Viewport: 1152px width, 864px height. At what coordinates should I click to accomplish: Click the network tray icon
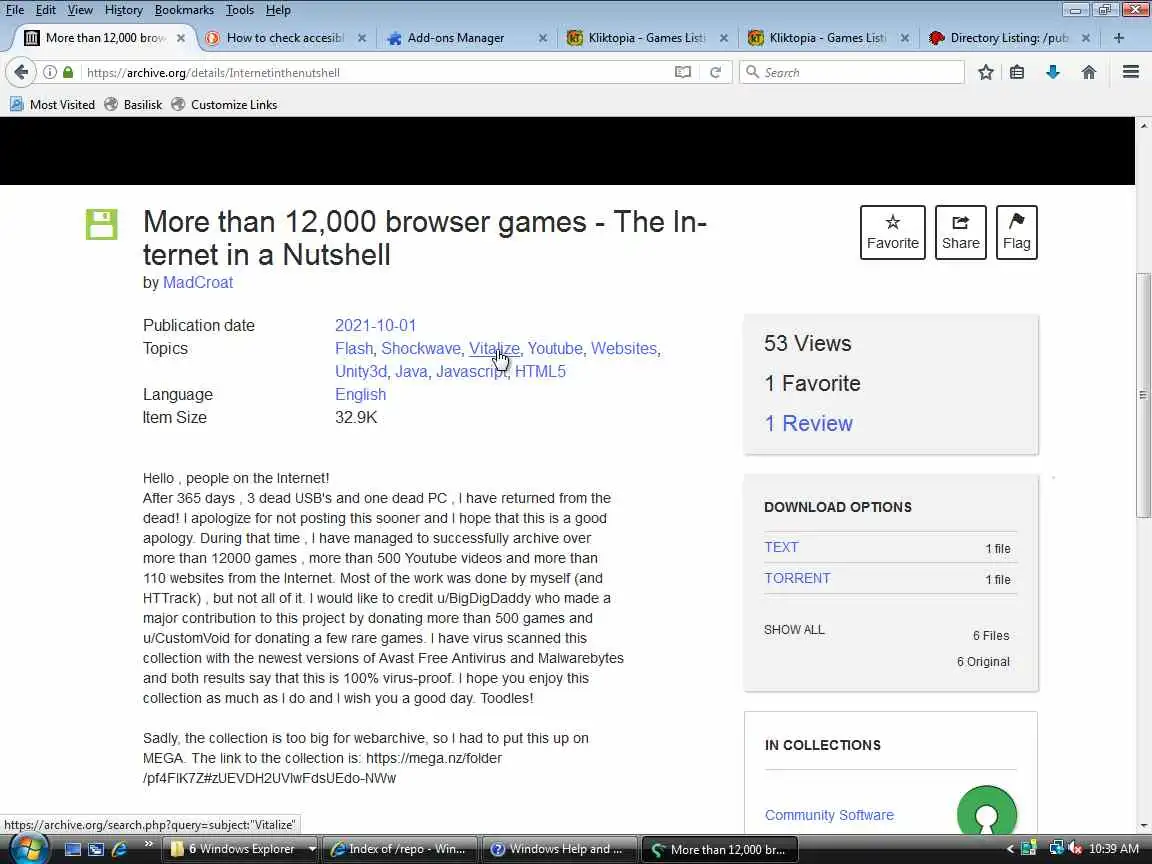pos(1056,849)
